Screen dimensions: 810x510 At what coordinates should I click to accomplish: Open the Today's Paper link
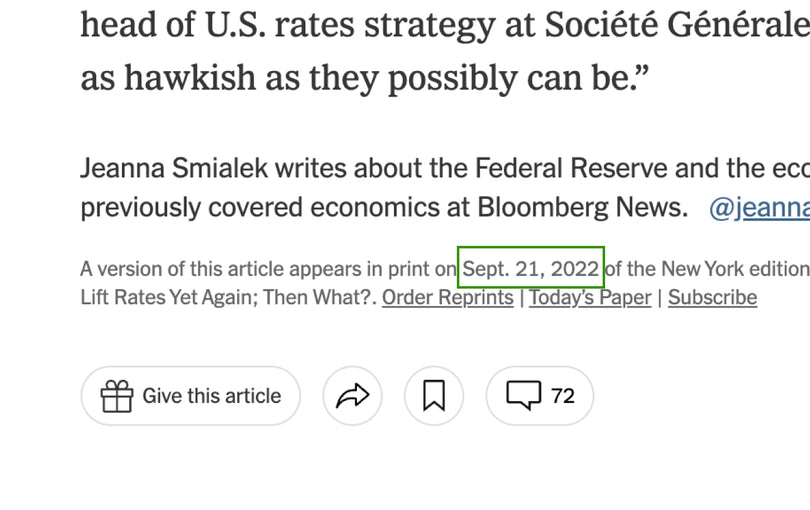pos(590,297)
